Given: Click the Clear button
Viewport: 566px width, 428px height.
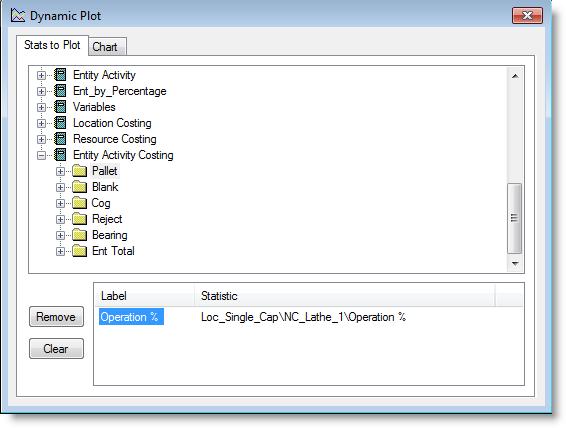Looking at the screenshot, I should pos(56,349).
